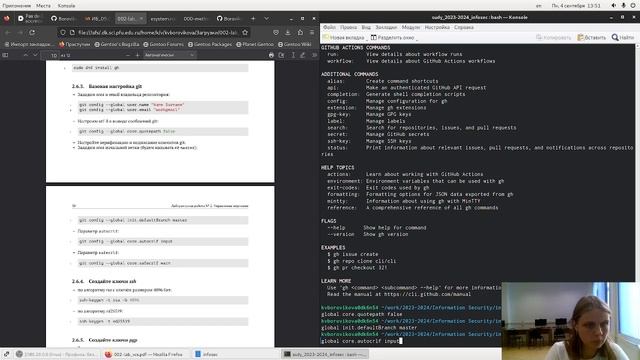This screenshot has height=360, width=640.
Task: Open the Справка menu in Konsole
Action: (464, 27)
